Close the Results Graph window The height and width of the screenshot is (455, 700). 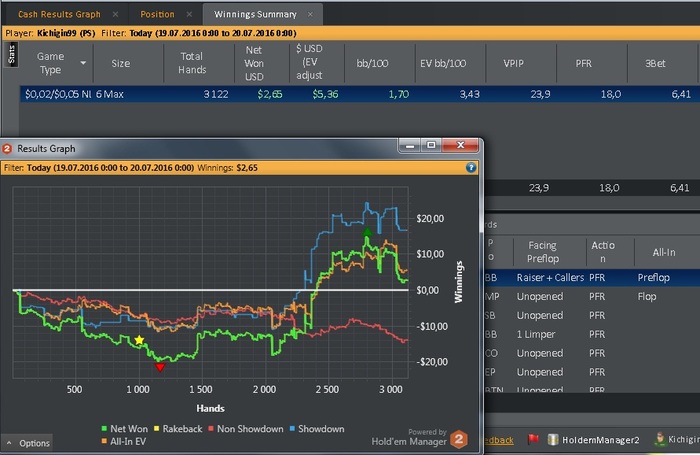pyautogui.click(x=461, y=146)
